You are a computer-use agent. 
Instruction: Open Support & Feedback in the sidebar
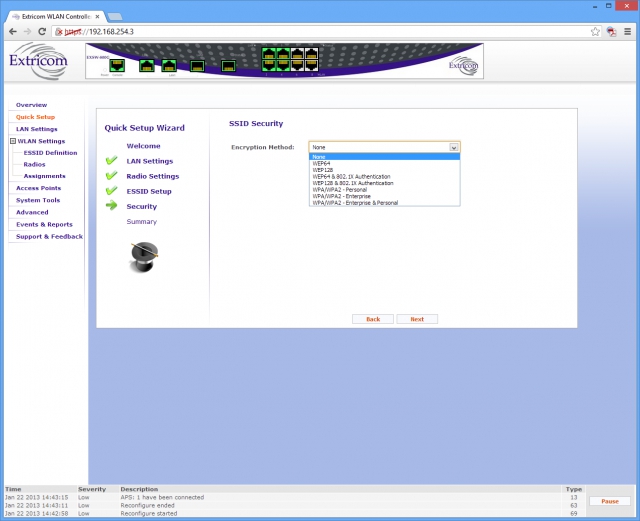49,236
